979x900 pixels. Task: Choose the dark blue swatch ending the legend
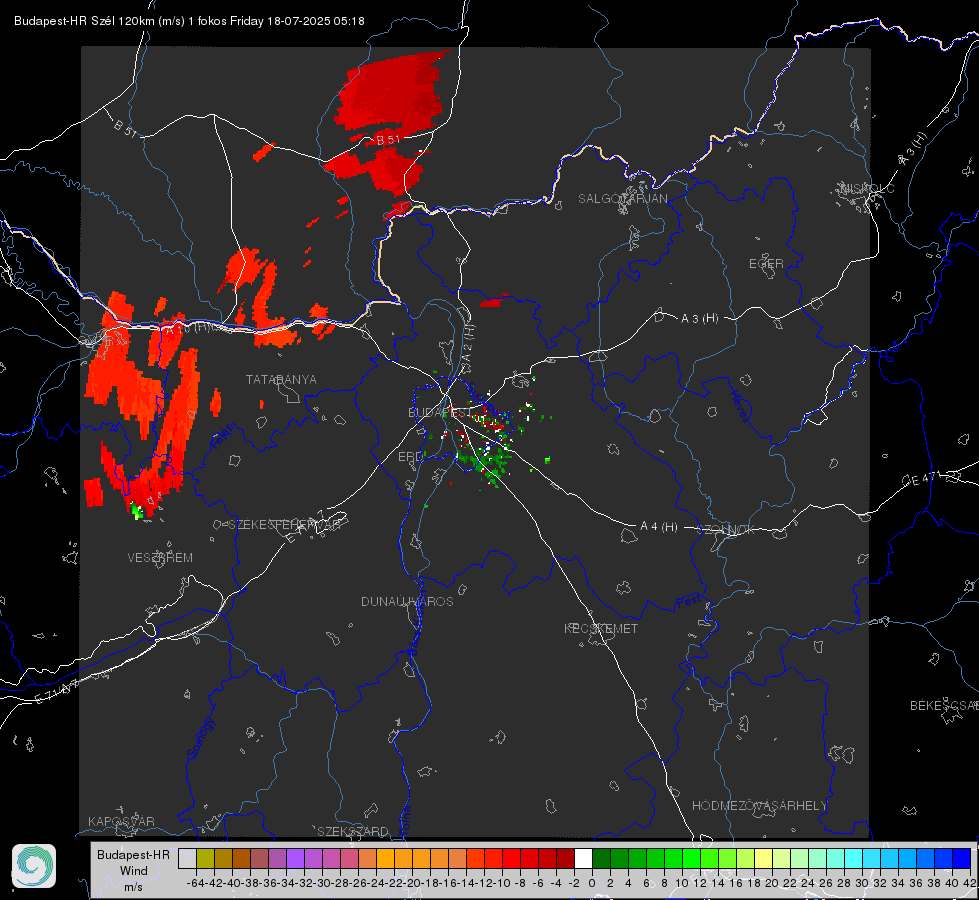pos(962,858)
